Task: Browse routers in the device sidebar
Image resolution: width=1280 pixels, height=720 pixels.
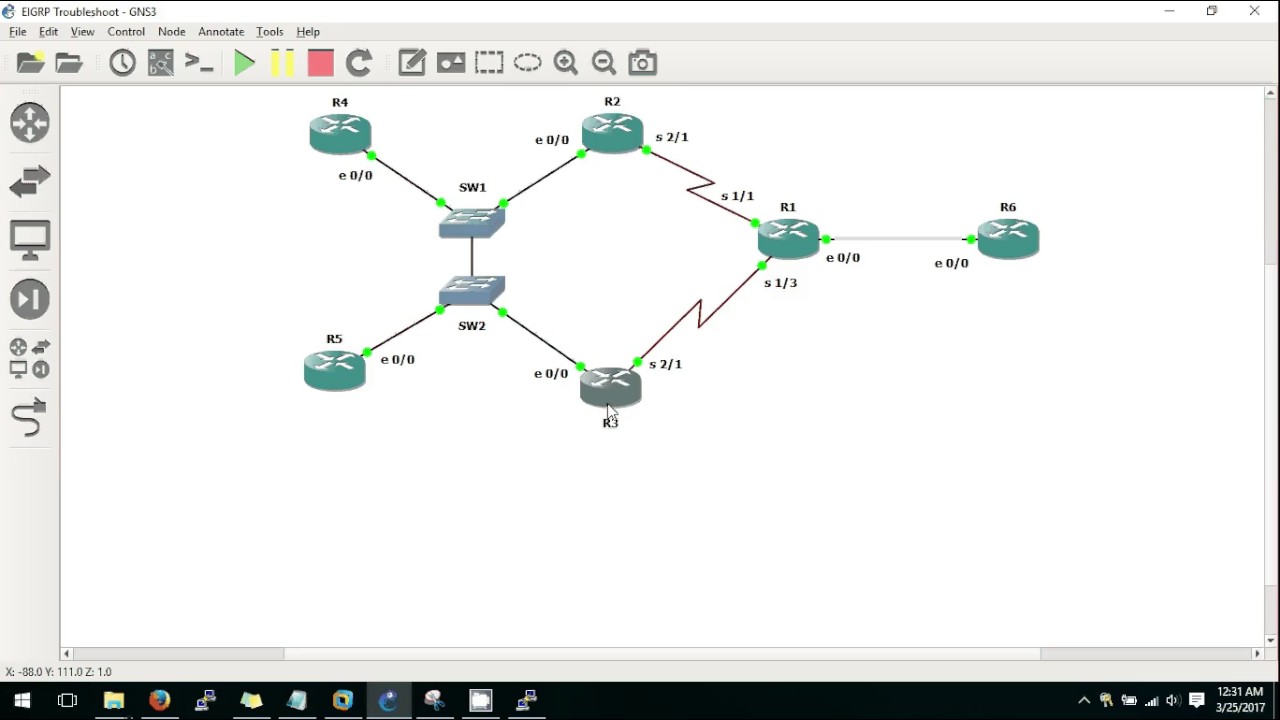Action: 30,123
